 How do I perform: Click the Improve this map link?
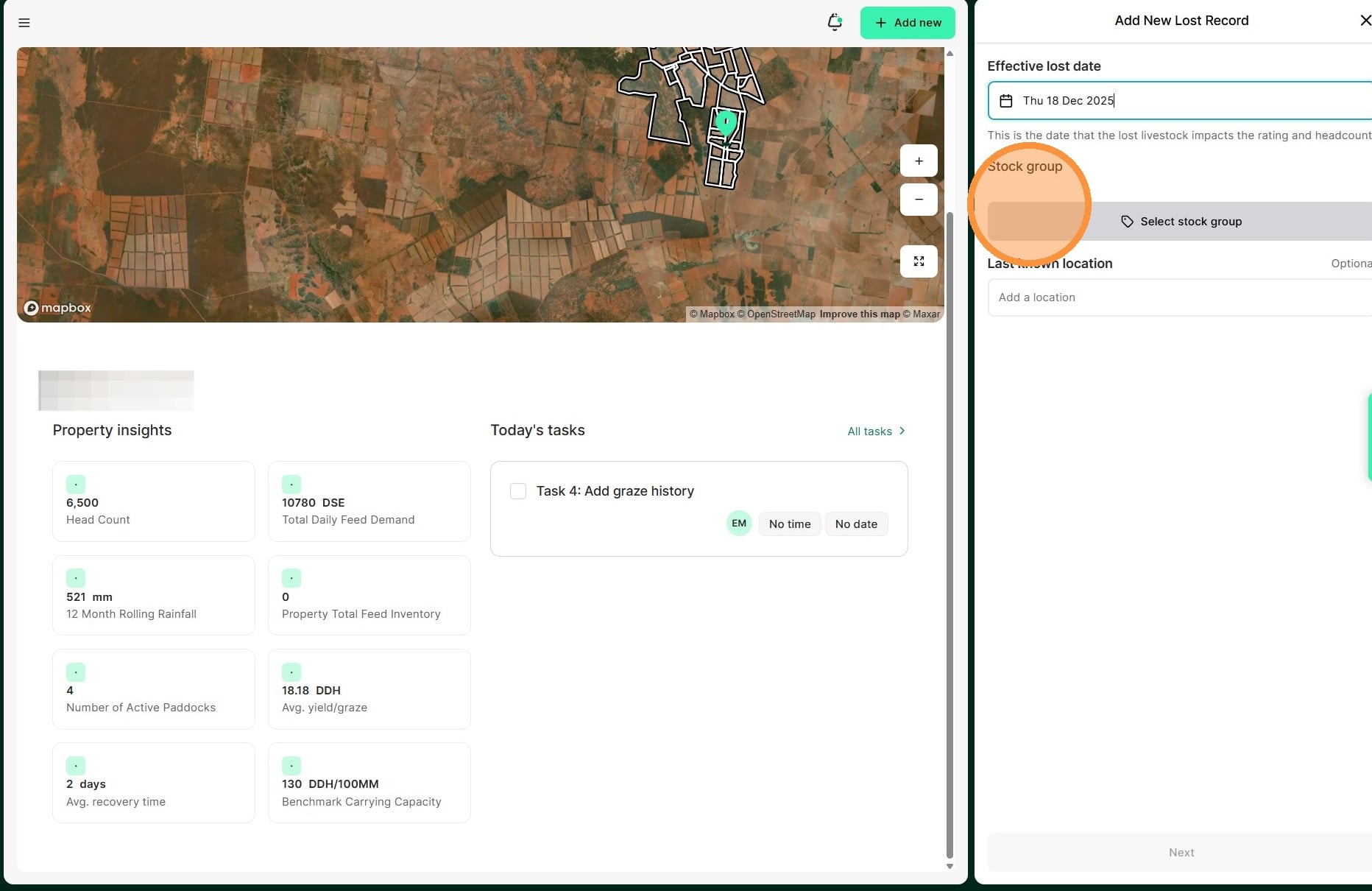pos(859,314)
